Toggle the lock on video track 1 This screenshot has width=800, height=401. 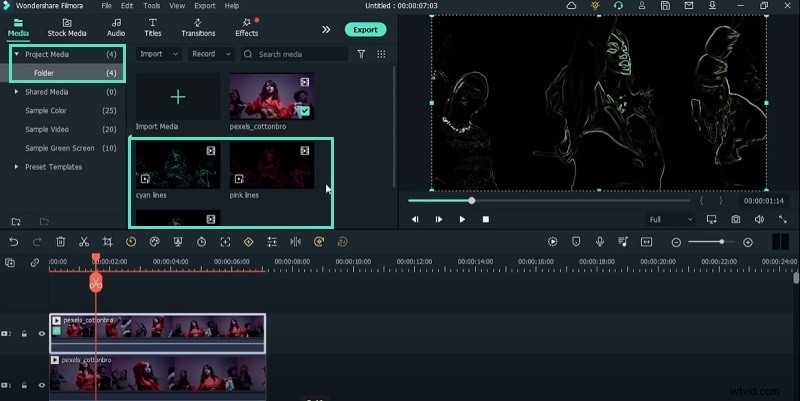[x=25, y=384]
